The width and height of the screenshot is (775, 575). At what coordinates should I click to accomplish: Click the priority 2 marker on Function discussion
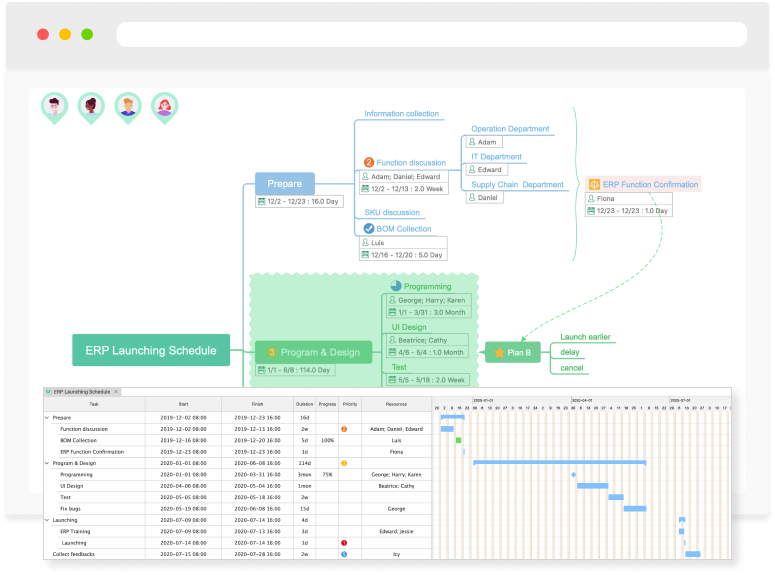pos(369,163)
